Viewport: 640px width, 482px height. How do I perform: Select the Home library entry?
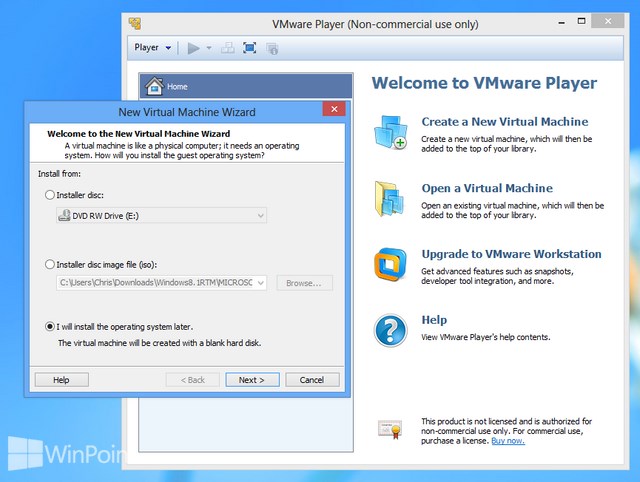pyautogui.click(x=246, y=86)
